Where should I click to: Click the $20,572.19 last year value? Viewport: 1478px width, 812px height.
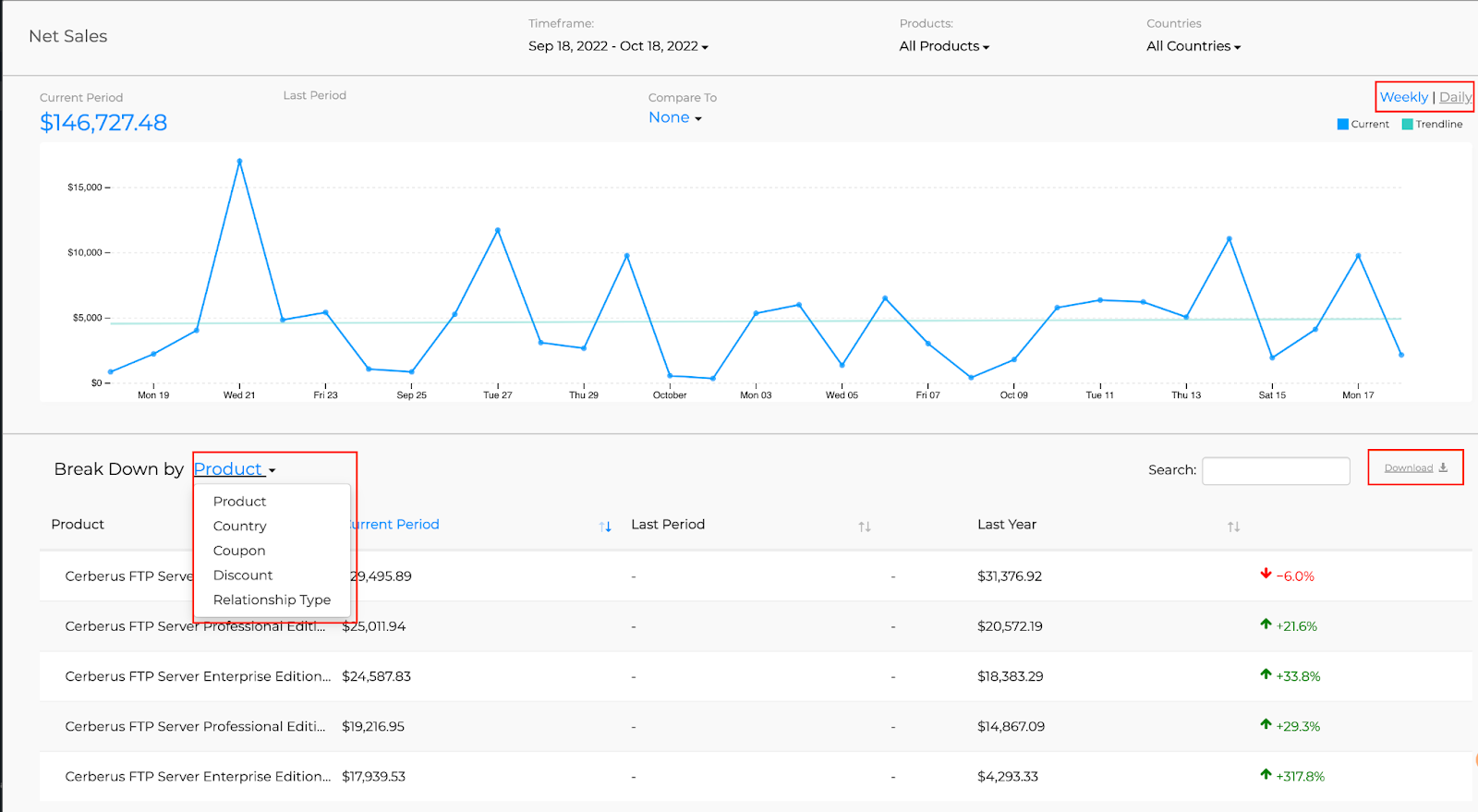pos(1010,626)
